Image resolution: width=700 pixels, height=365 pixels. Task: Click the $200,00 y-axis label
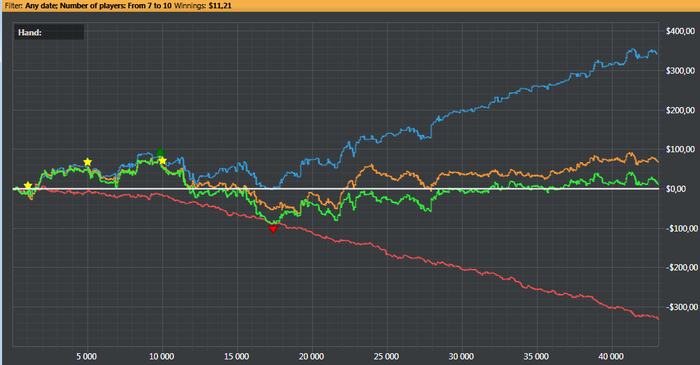pos(680,110)
